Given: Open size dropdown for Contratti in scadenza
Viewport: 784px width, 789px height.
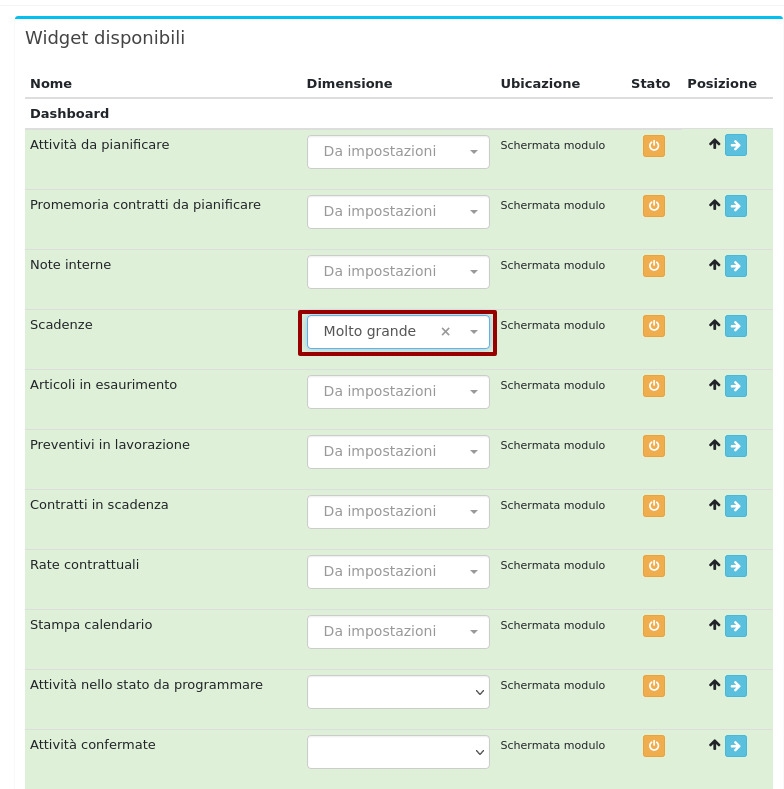Looking at the screenshot, I should [x=398, y=512].
